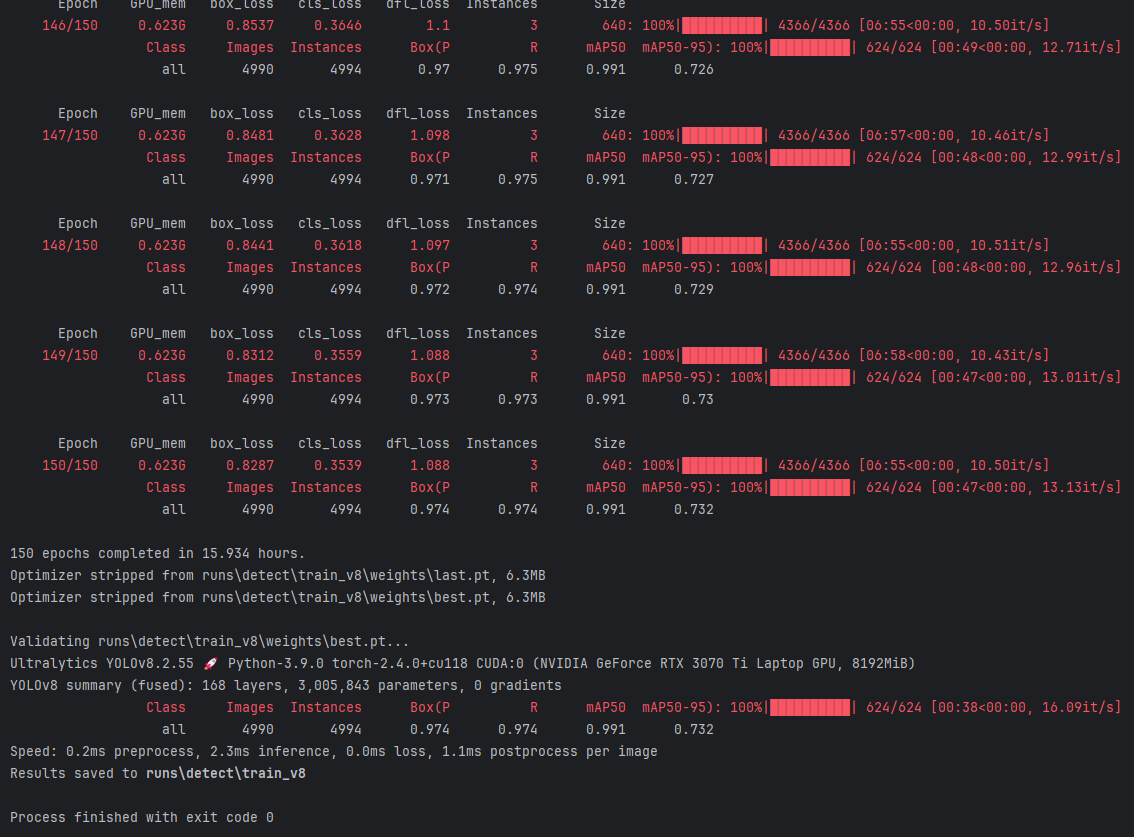Click the training progress bar for epoch 147/150

click(722, 135)
